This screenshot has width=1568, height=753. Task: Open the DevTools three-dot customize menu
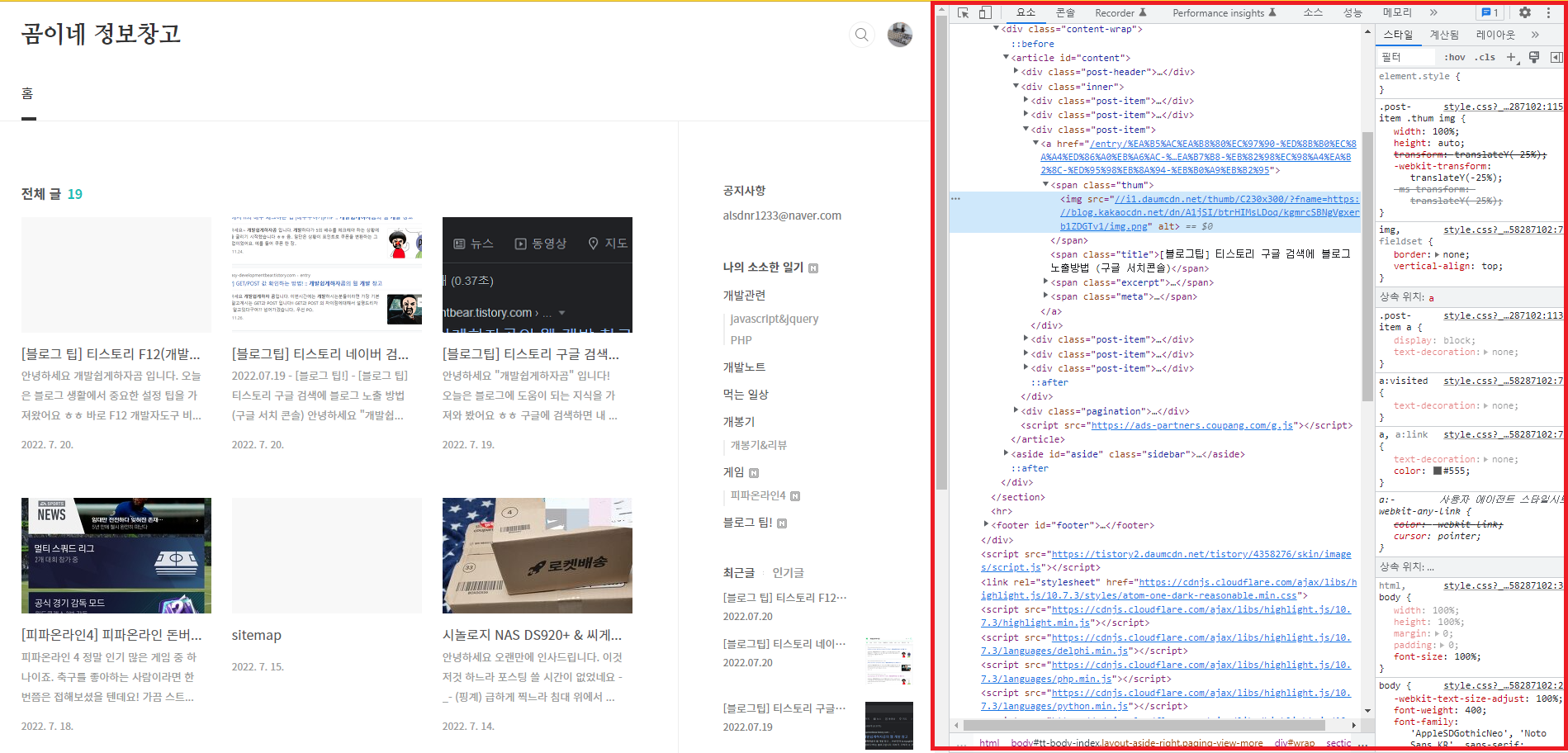[1548, 12]
